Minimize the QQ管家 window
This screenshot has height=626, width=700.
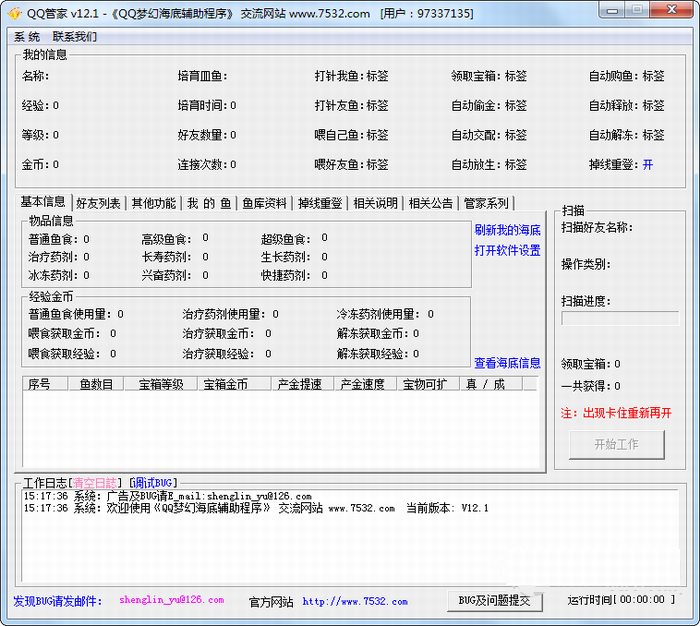tap(612, 10)
